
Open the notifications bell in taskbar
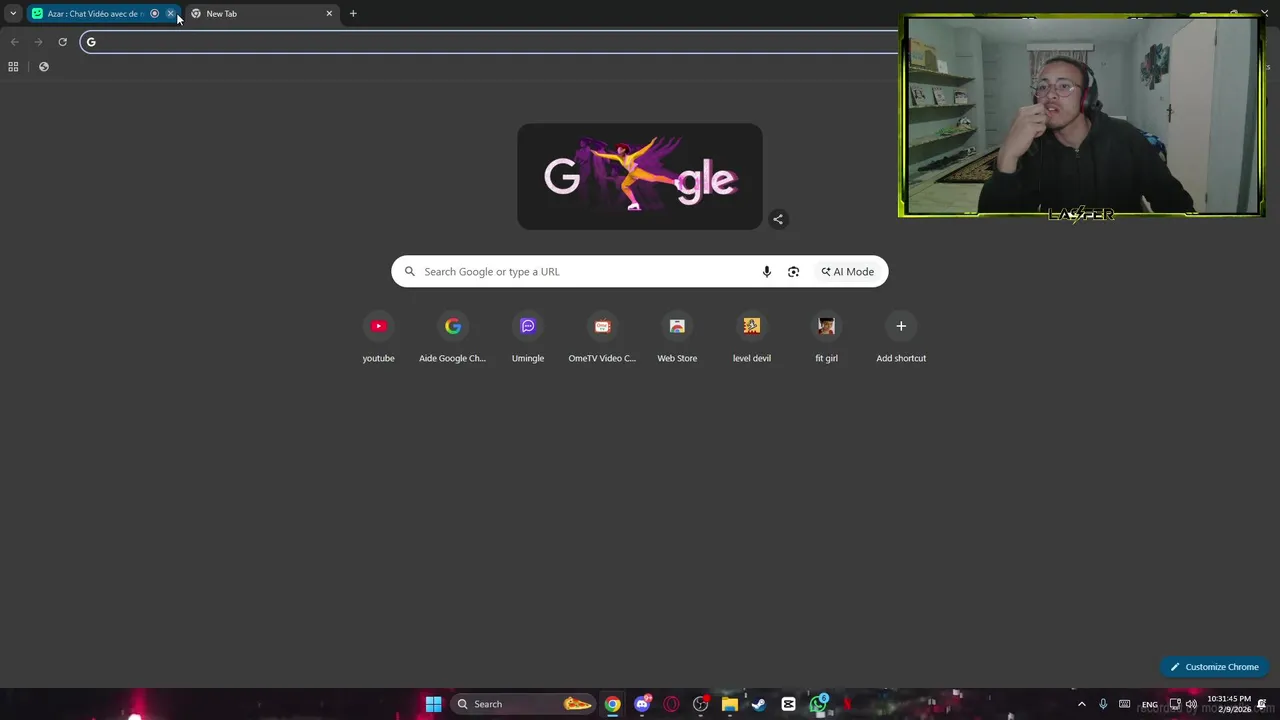[x=1262, y=704]
